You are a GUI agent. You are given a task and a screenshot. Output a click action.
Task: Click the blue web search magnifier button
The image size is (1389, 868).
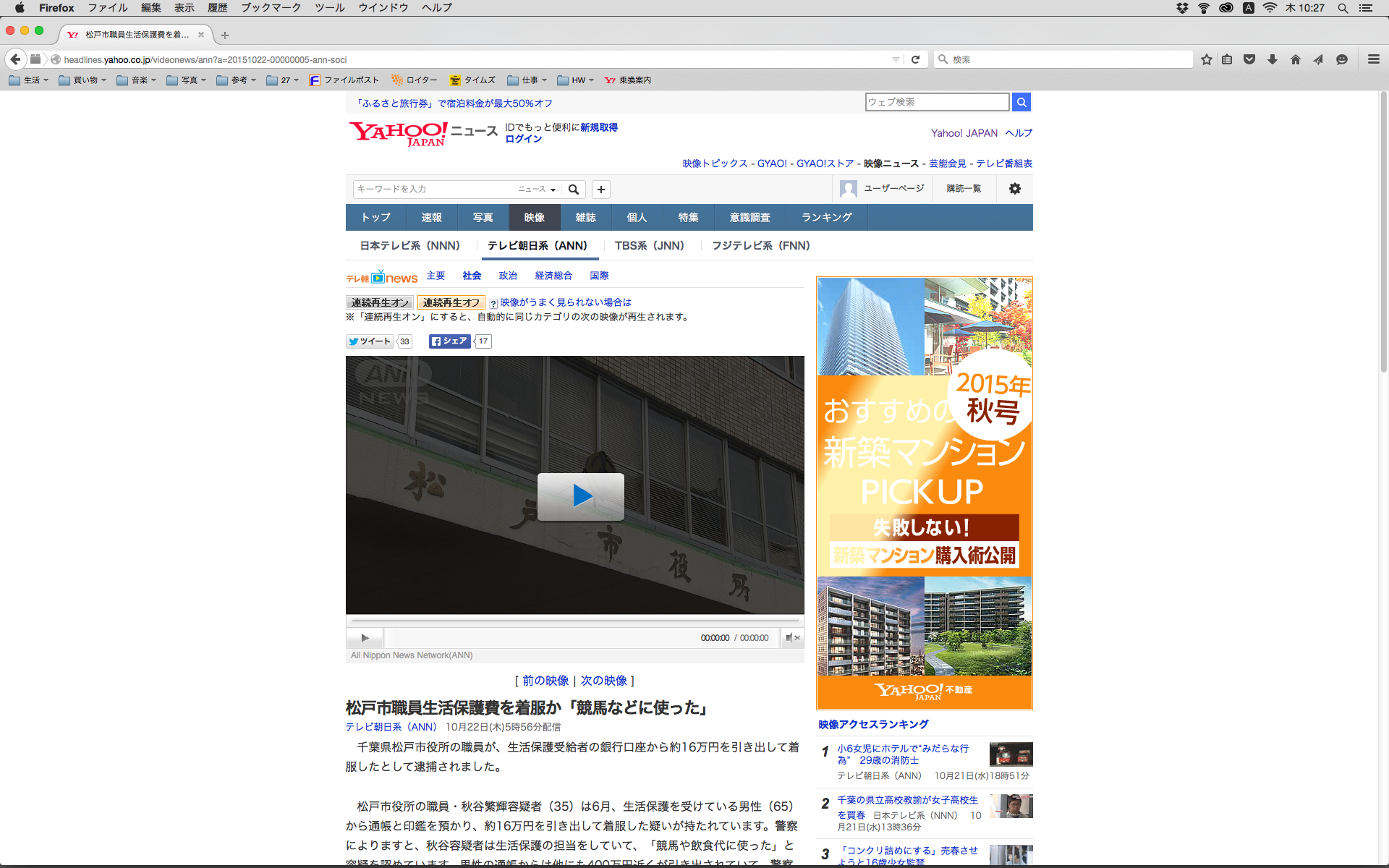(1021, 102)
